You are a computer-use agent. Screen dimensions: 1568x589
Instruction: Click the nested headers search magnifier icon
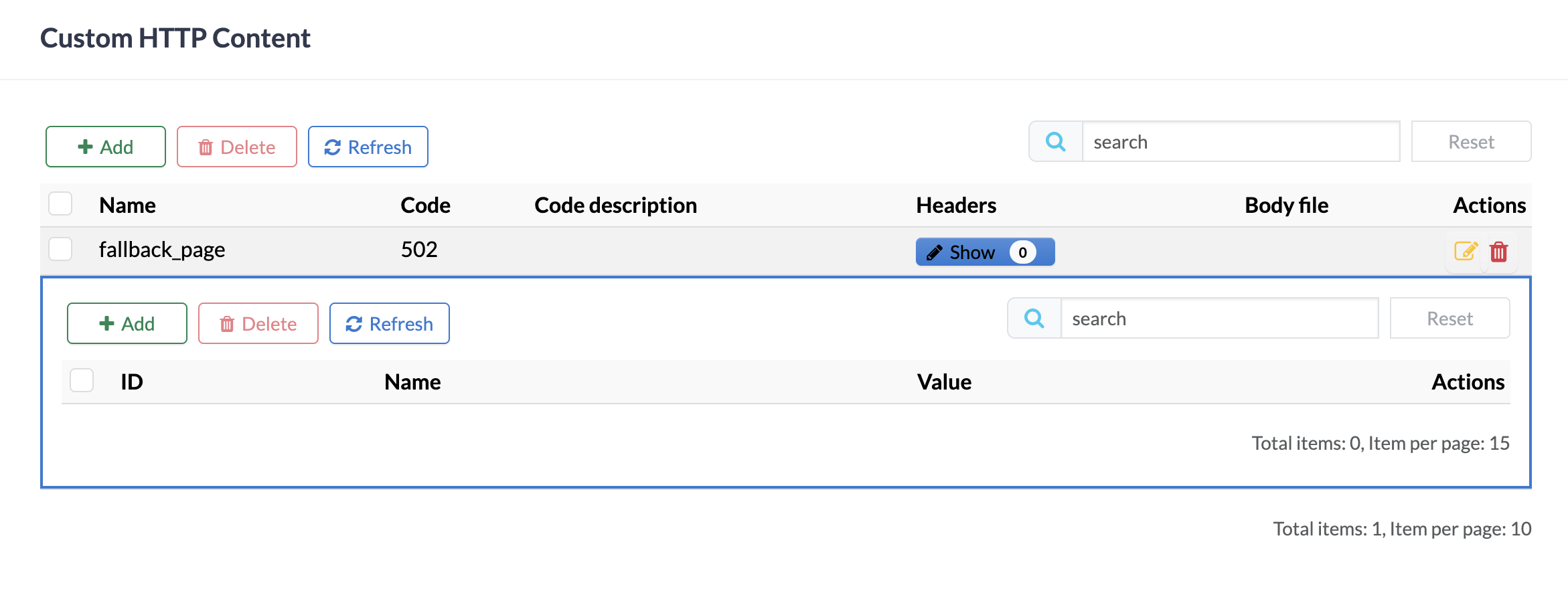1034,319
